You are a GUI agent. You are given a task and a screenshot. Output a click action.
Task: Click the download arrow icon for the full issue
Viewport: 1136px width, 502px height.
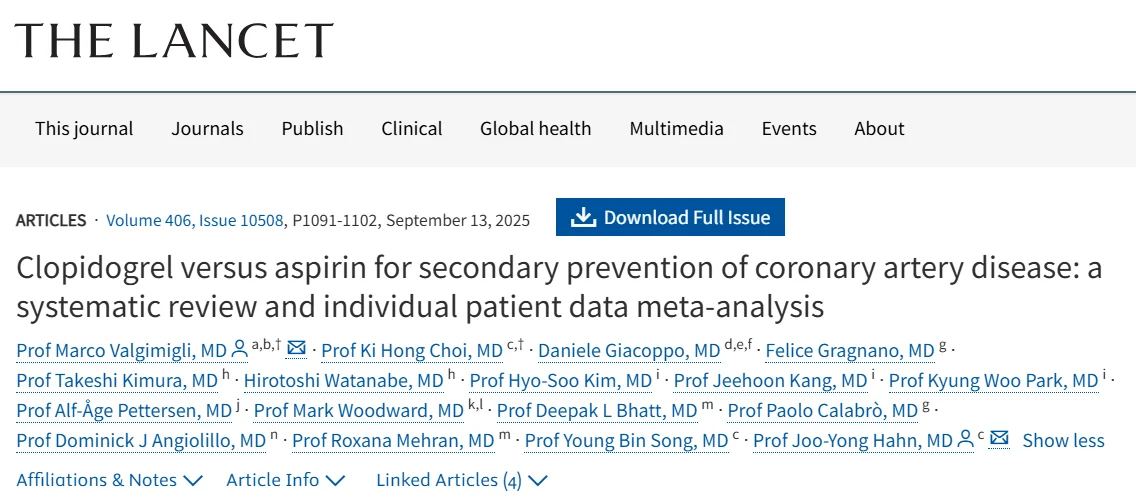click(583, 218)
